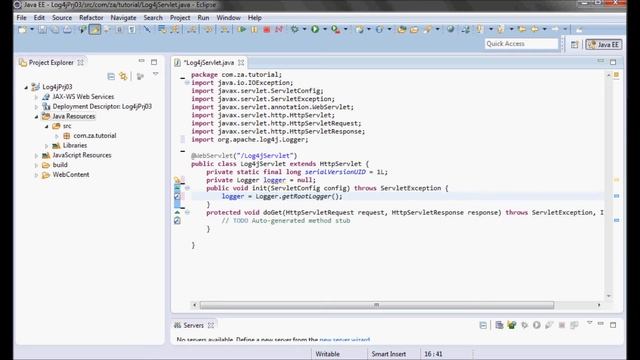Open the File menu
The height and width of the screenshot is (360, 640).
[x=21, y=18]
